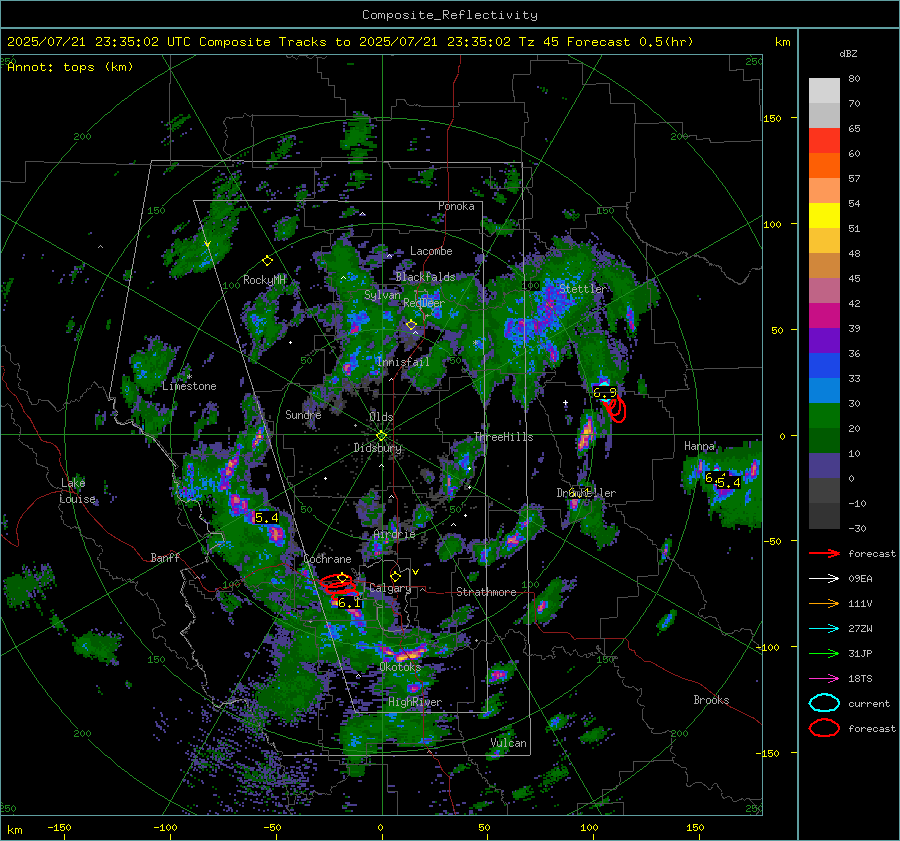Pick the red 65-60 dBZ color swatch
The width and height of the screenshot is (900, 841).
coord(824,141)
